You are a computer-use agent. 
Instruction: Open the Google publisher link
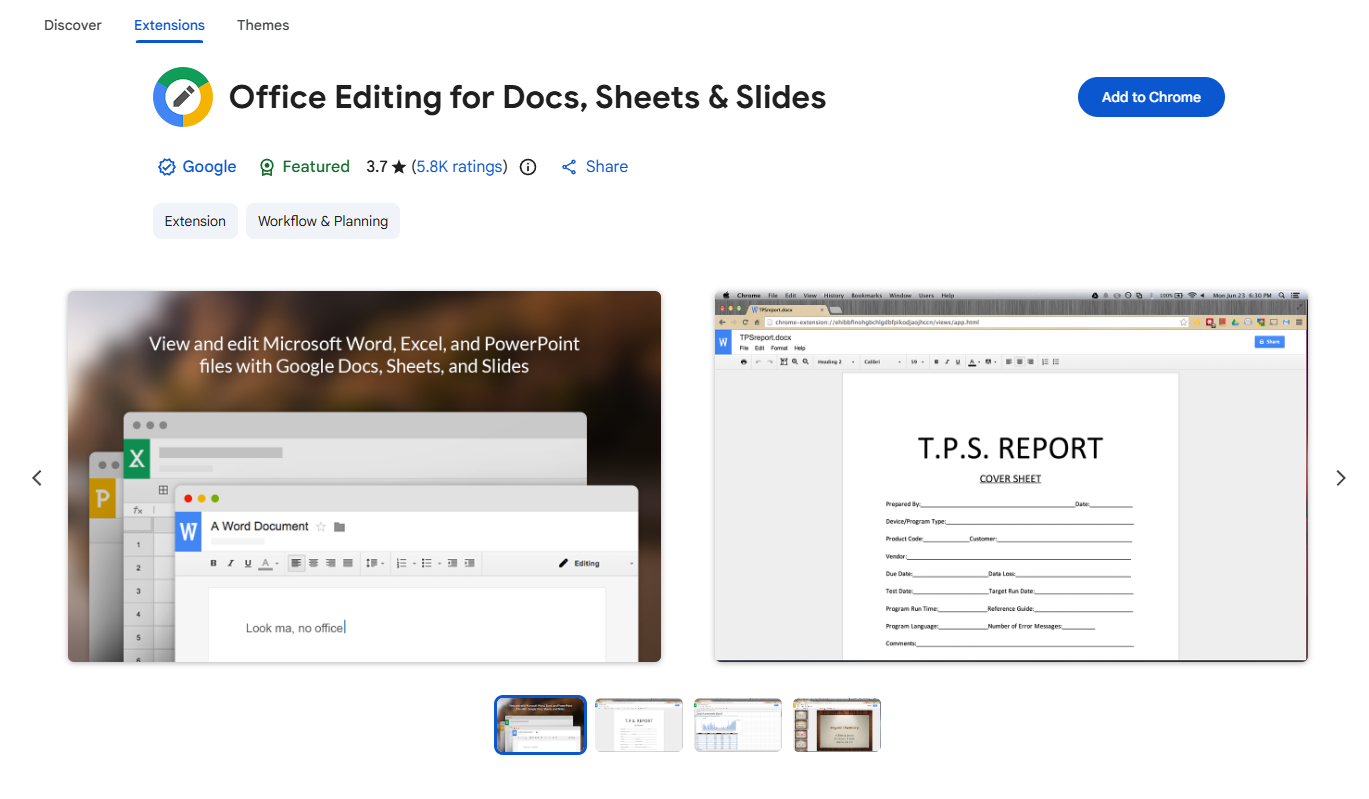coord(209,167)
